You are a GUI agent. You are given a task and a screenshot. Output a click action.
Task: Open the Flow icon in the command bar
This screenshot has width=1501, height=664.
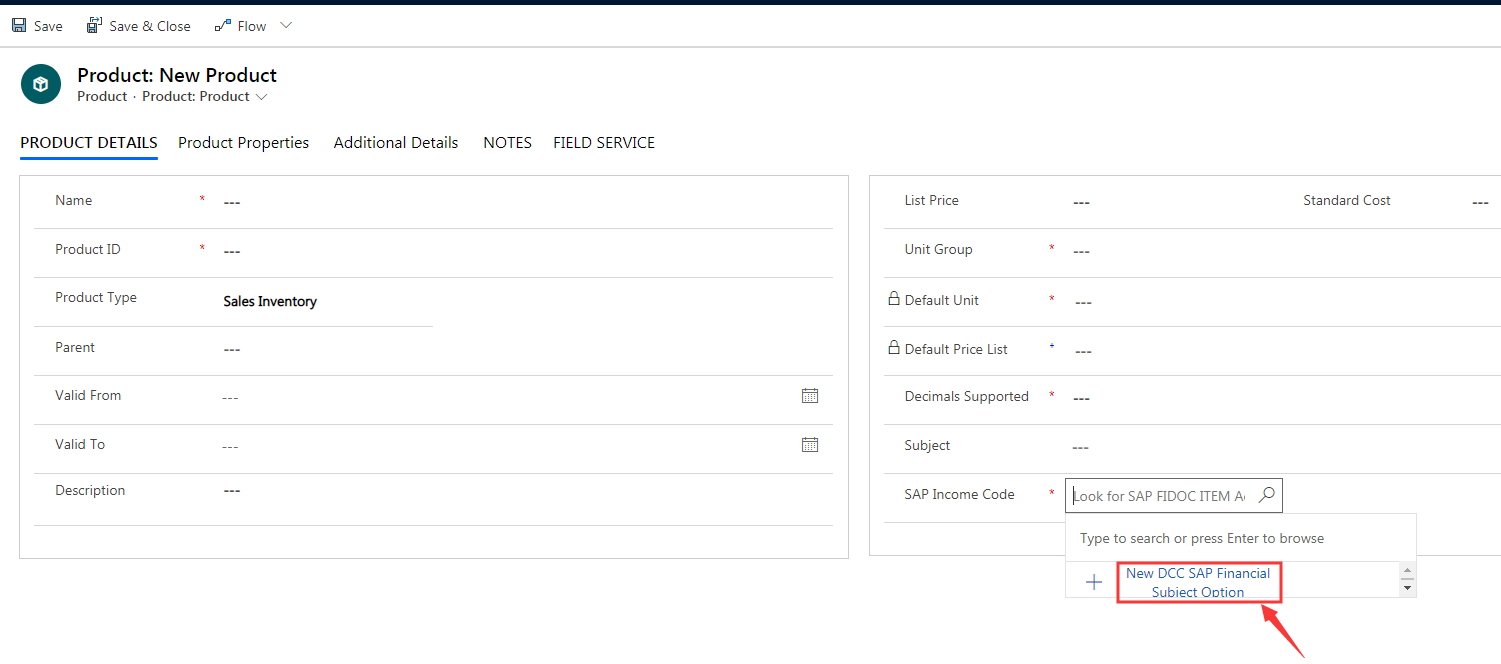click(x=222, y=24)
